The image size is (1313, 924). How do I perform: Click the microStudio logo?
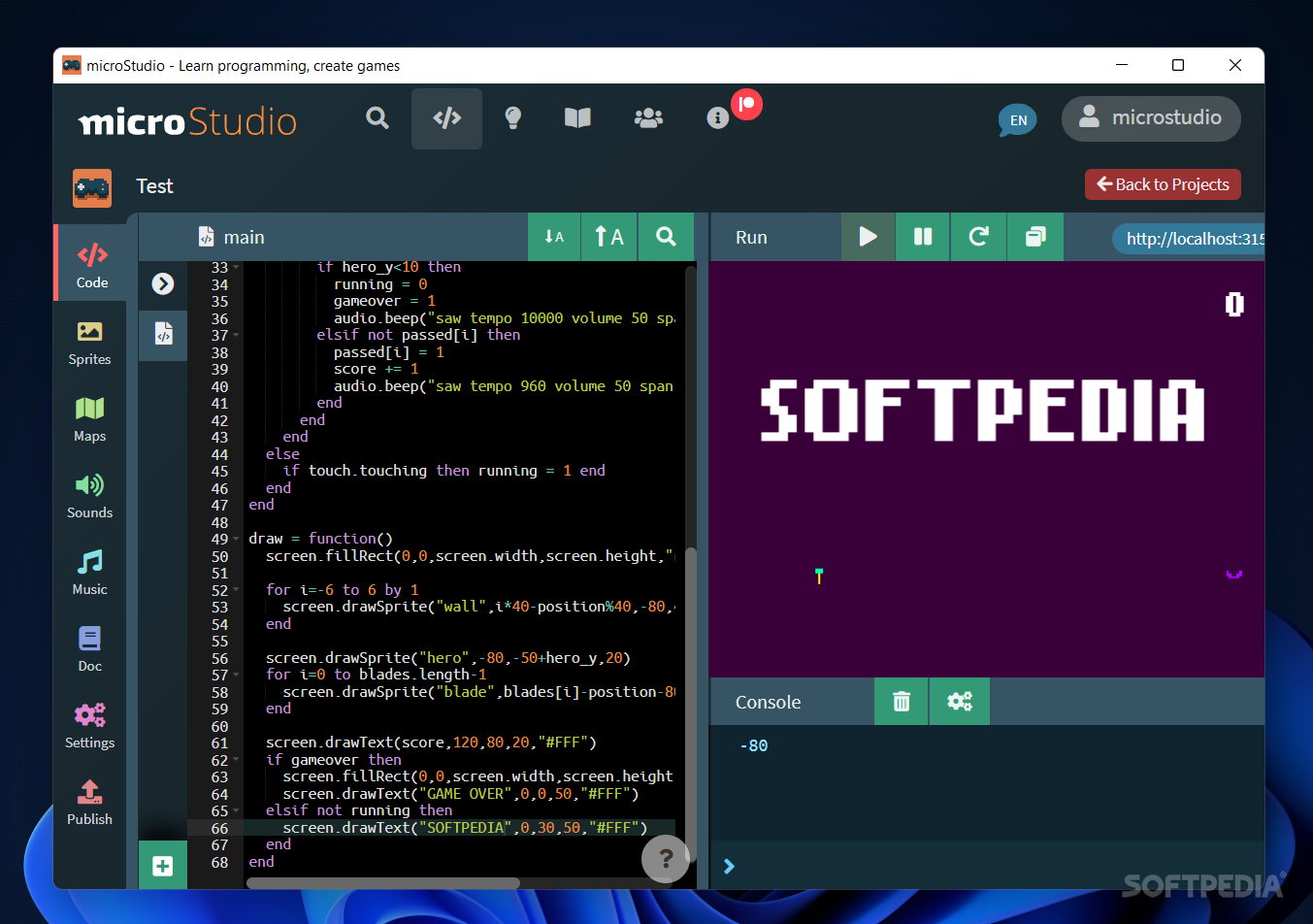coord(187,121)
